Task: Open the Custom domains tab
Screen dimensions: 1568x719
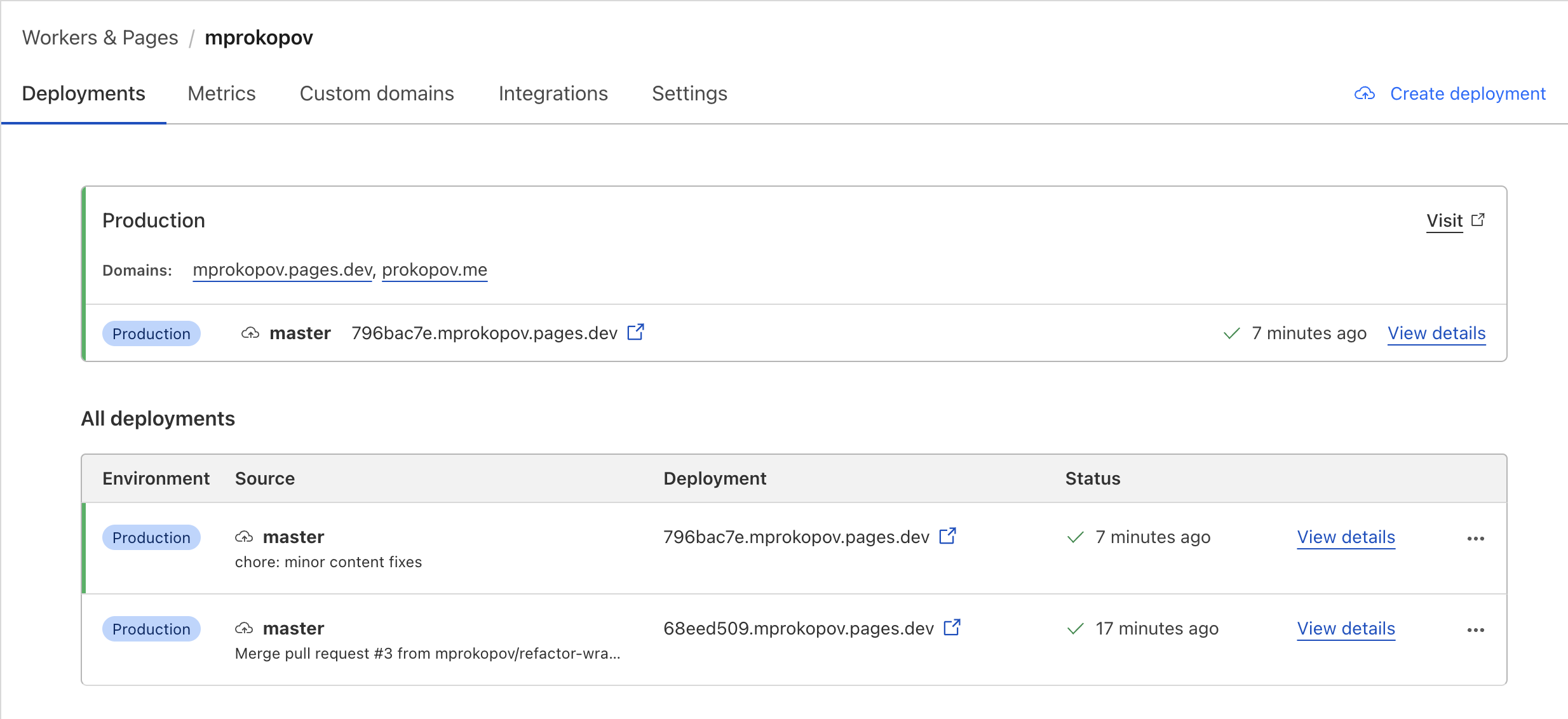Action: (x=377, y=94)
